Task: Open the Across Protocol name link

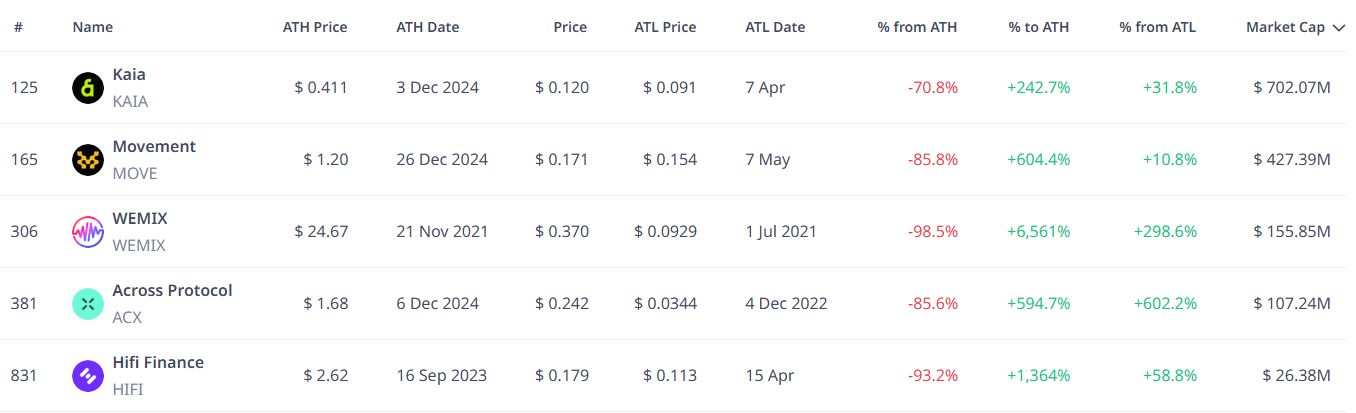Action: [x=172, y=290]
